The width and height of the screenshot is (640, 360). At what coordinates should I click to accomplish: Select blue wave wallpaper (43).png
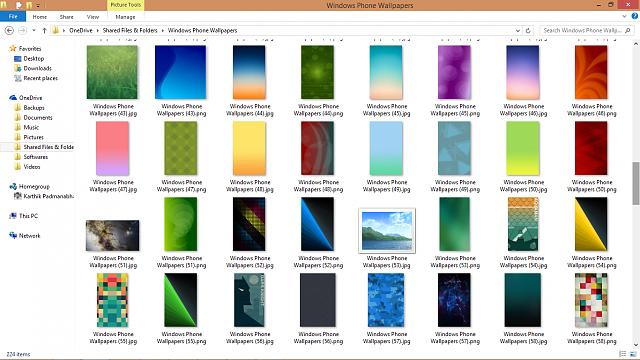coord(180,72)
